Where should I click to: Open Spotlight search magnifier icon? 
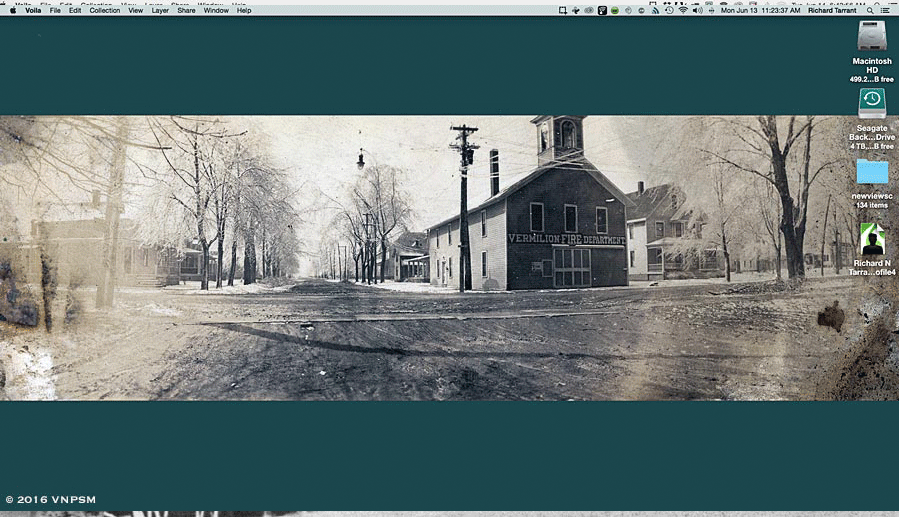pyautogui.click(x=870, y=10)
